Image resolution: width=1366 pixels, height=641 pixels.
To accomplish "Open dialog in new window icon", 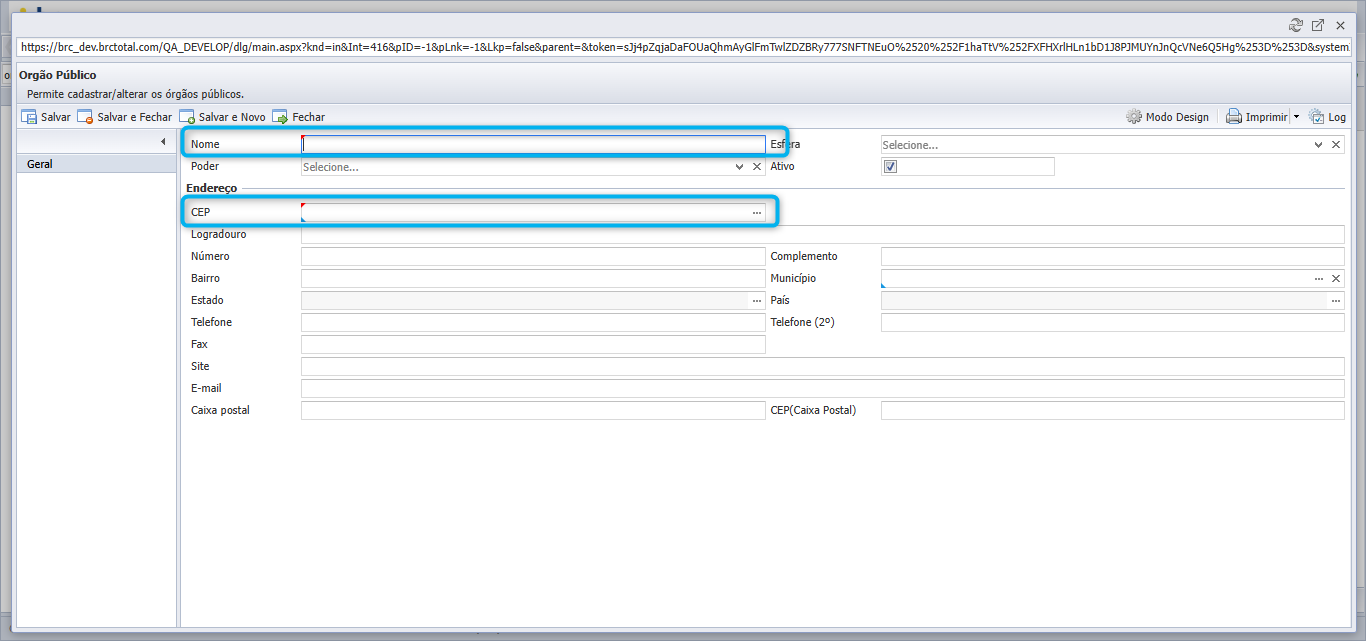I will (1318, 25).
